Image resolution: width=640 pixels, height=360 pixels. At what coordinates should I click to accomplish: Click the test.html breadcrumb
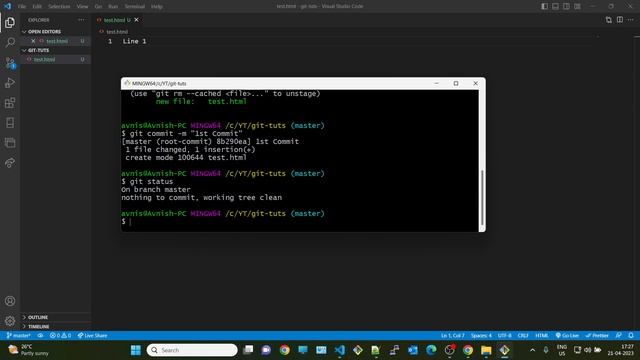tap(117, 31)
